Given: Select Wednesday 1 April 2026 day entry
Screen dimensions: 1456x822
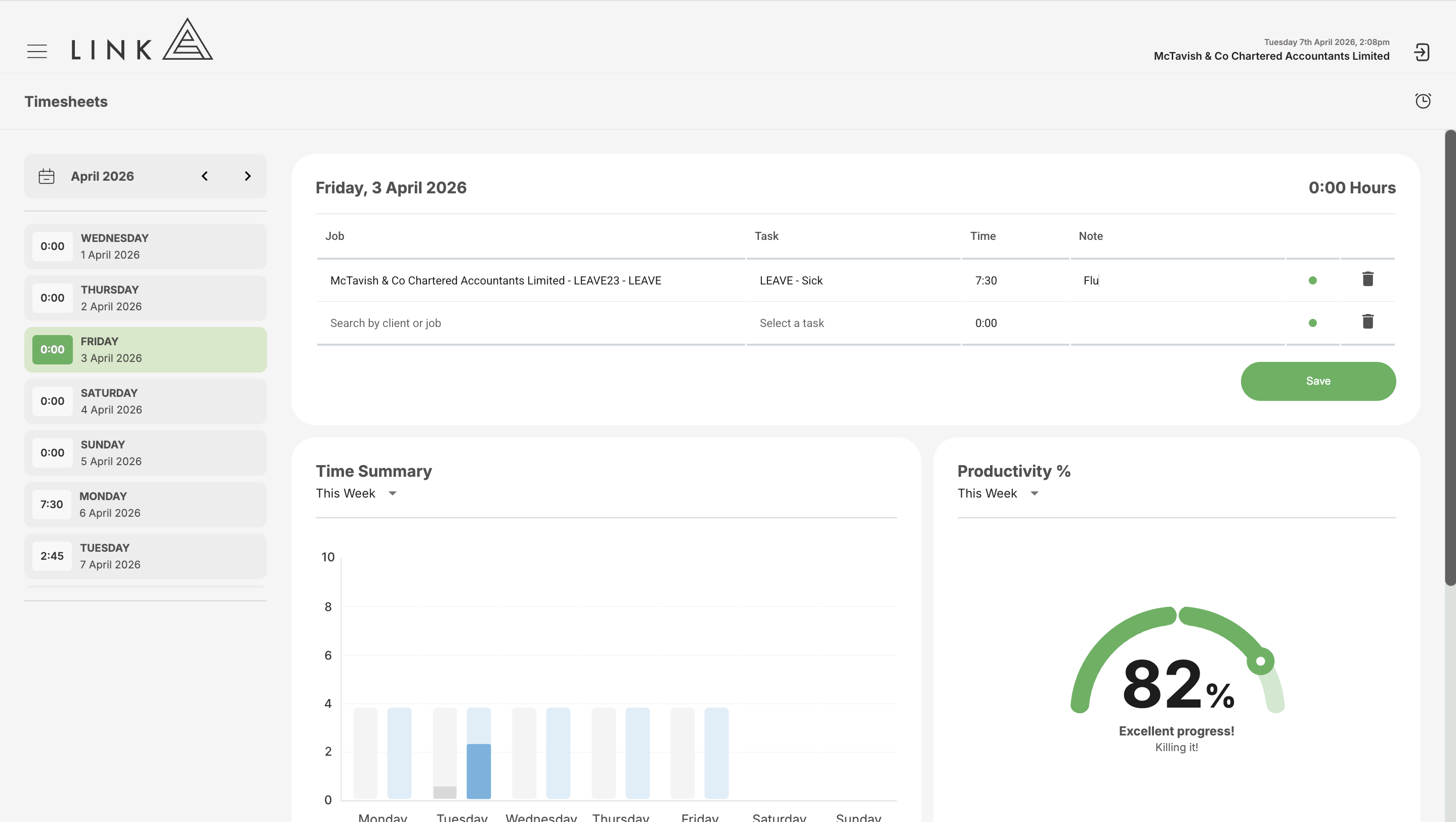Looking at the screenshot, I should 145,246.
